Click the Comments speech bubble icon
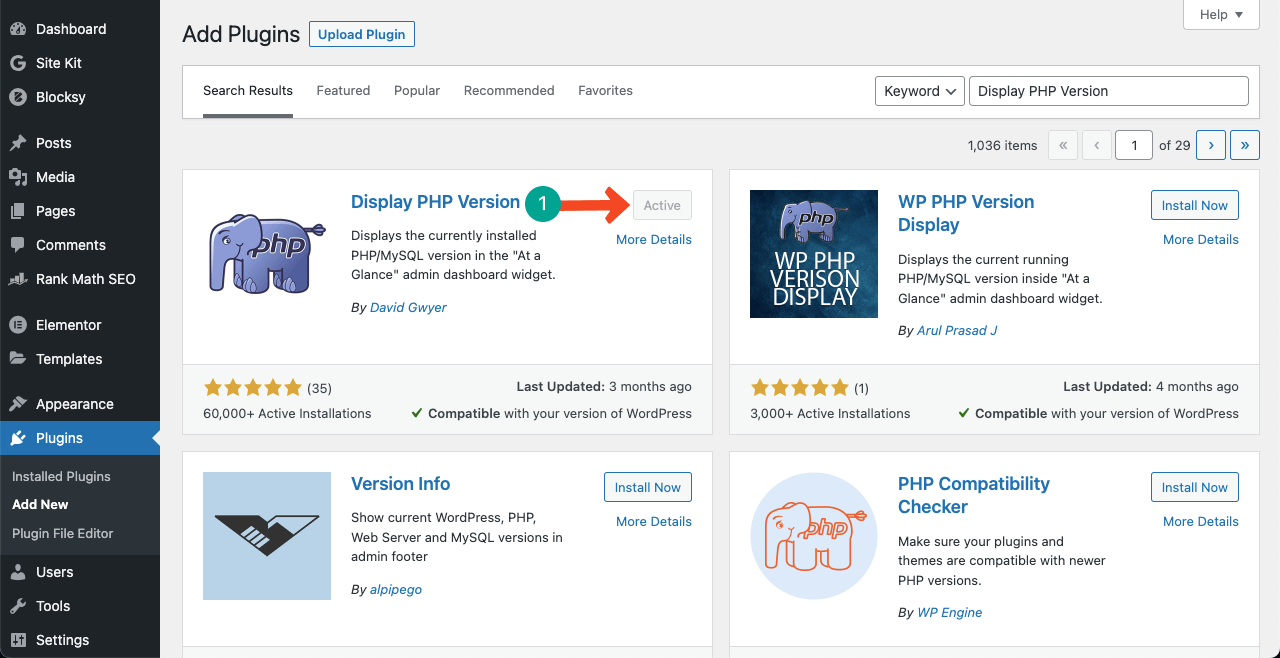The height and width of the screenshot is (658, 1280). tap(18, 245)
